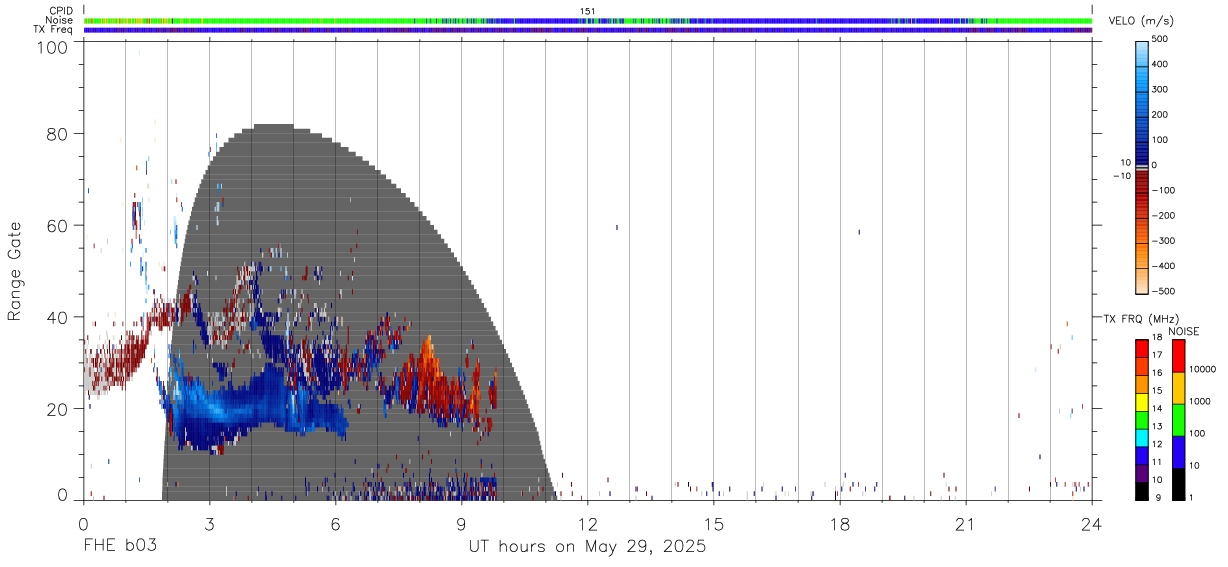Click the Range Gate axis title
1228x567 pixels.
click(15, 271)
